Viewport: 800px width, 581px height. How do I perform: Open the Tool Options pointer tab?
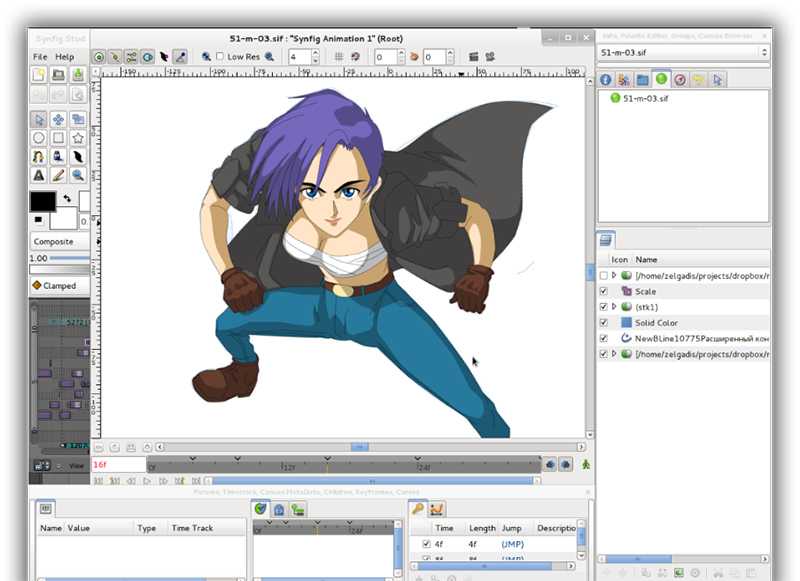point(718,80)
